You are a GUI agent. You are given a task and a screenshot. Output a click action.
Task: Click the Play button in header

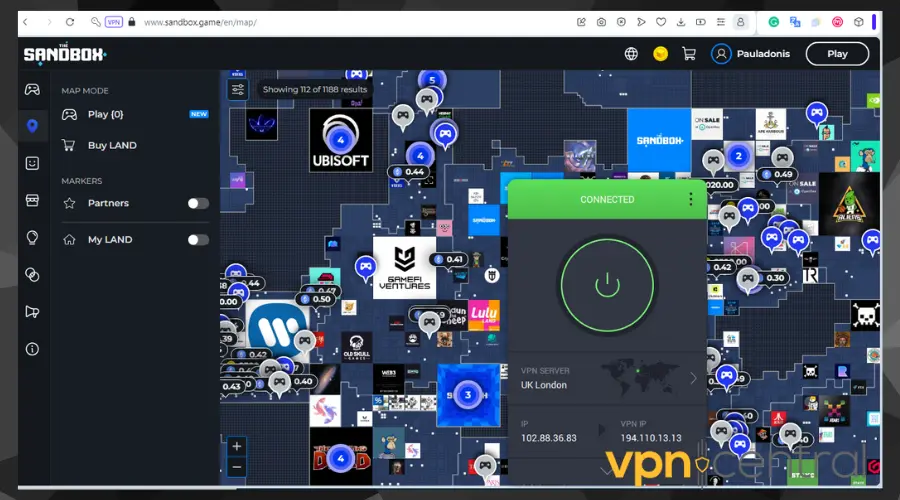pos(837,54)
